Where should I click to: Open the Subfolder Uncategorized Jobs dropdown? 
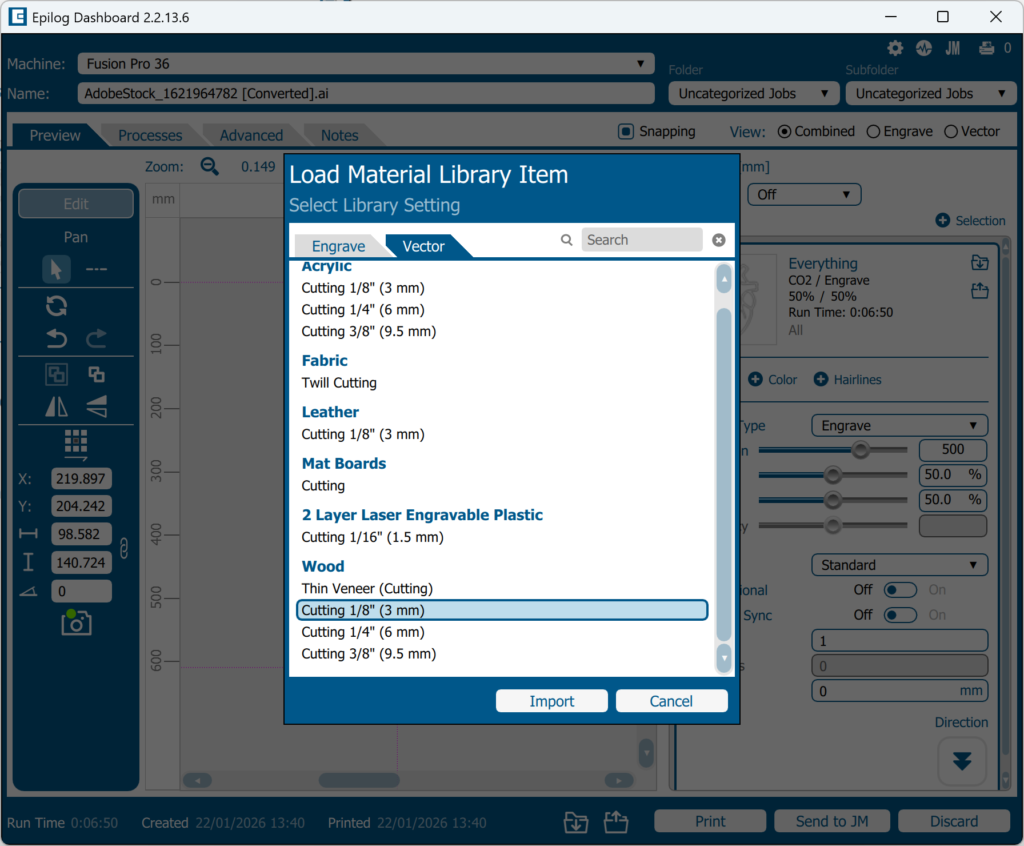[x=931, y=93]
